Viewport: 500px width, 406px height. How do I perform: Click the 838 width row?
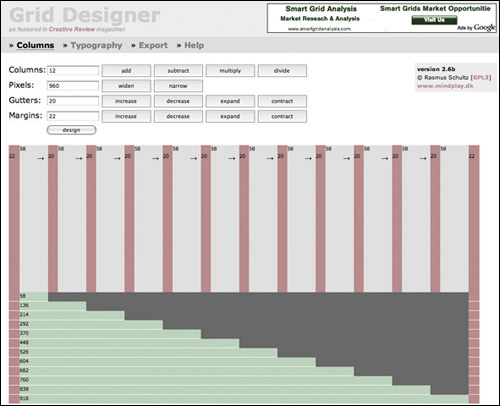click(x=225, y=389)
